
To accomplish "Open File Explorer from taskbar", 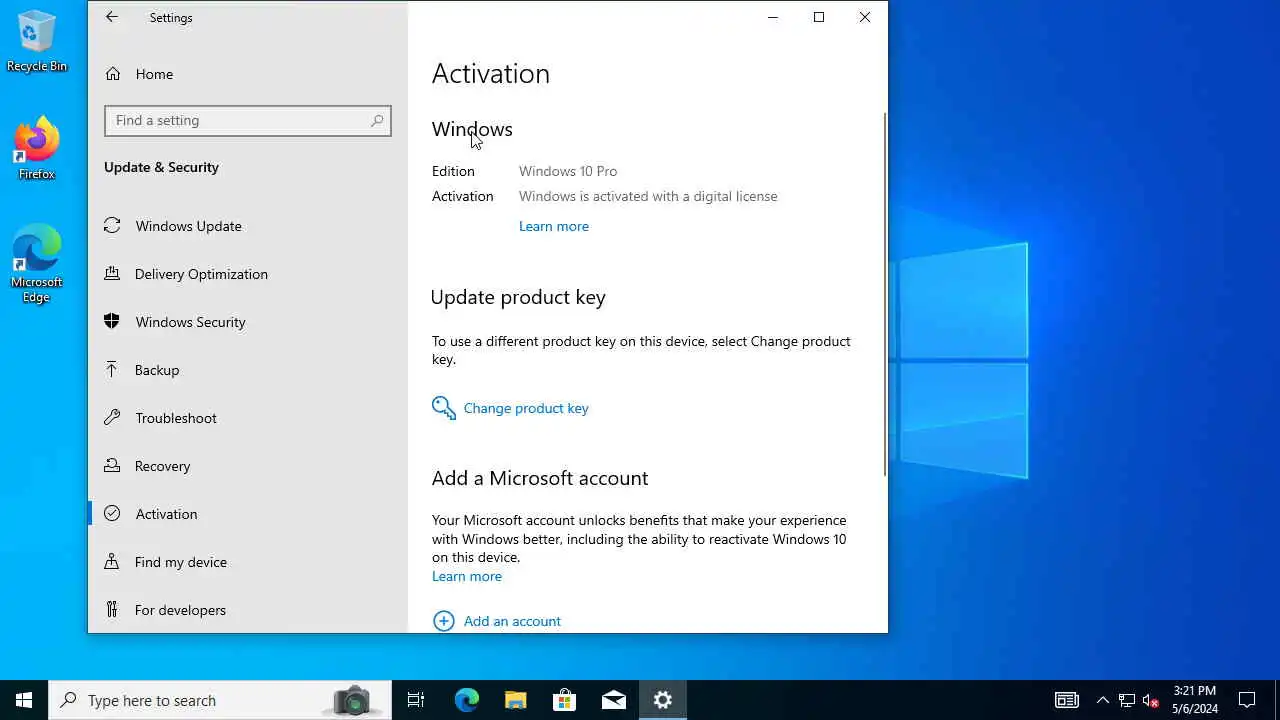I will (x=516, y=700).
